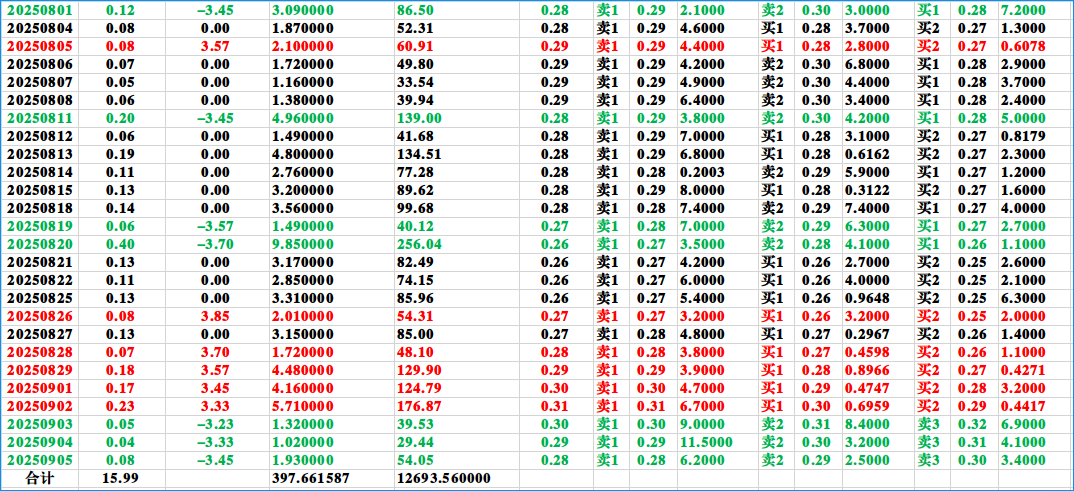
Task: Click date cell 20250806
Action: pyautogui.click(x=39, y=64)
